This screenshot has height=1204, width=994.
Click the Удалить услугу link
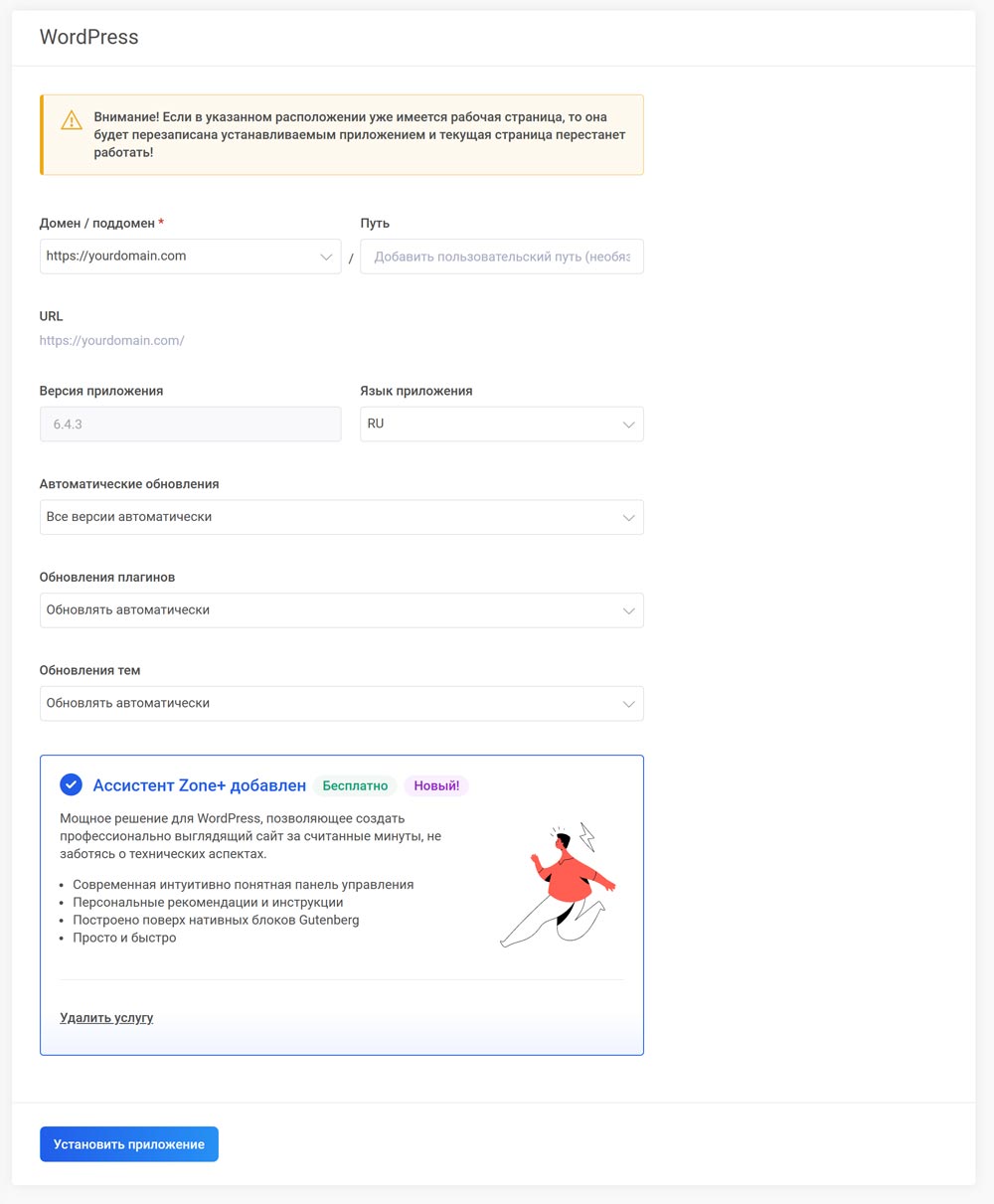[x=106, y=1018]
